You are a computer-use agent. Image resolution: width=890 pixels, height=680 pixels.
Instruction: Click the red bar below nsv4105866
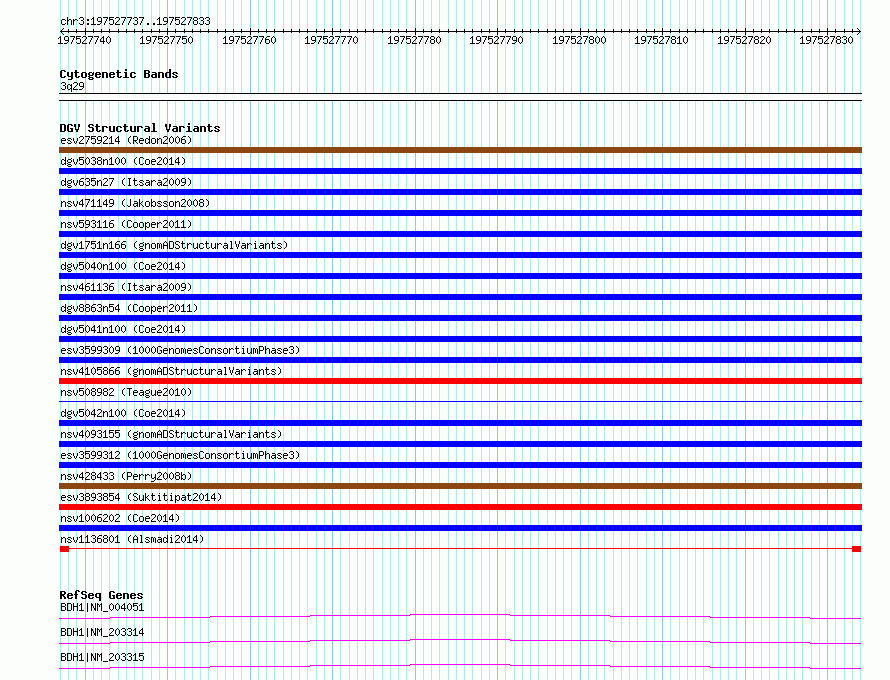coord(460,381)
